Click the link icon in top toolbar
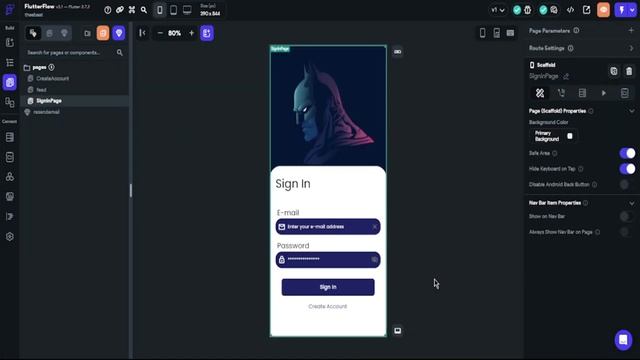Screen dimensions: 640x360 coord(120,10)
